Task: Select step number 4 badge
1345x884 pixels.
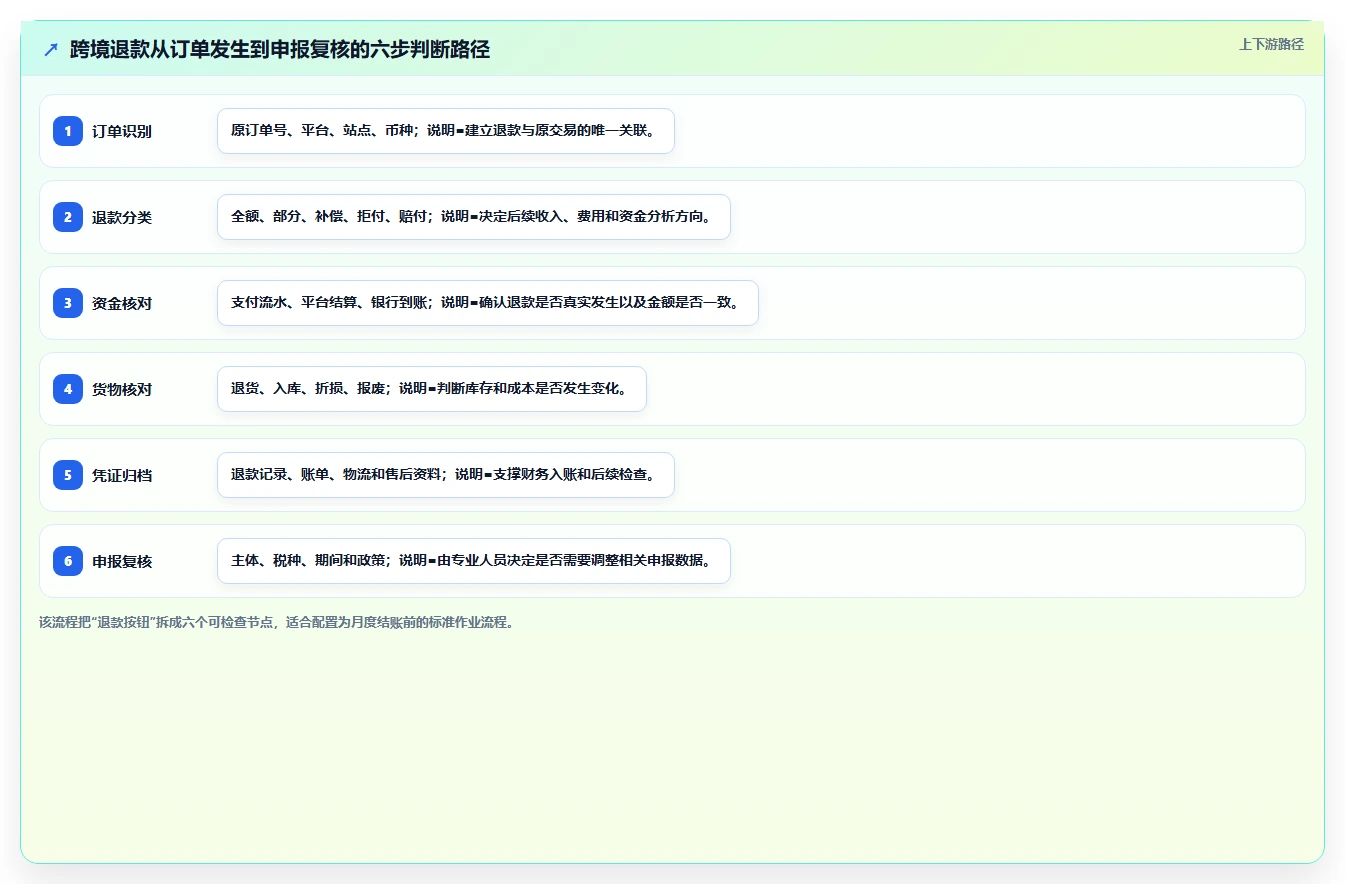Action: (x=68, y=389)
